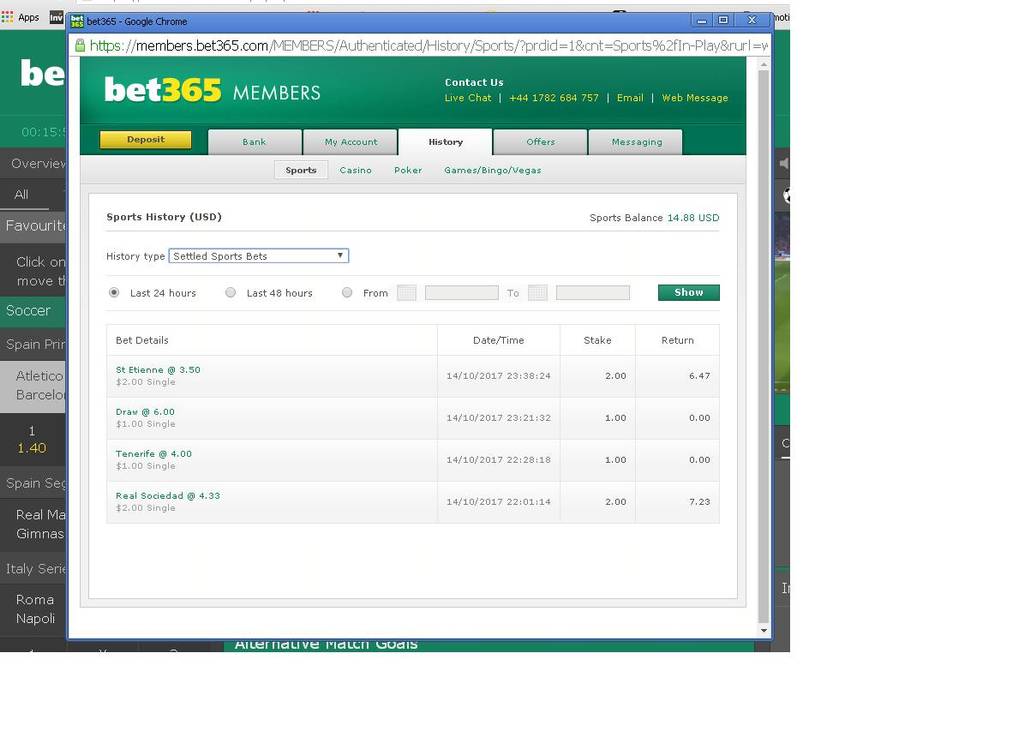Click Roma Napoli match in background sidebar
The width and height of the screenshot is (1024, 737).
[35, 609]
